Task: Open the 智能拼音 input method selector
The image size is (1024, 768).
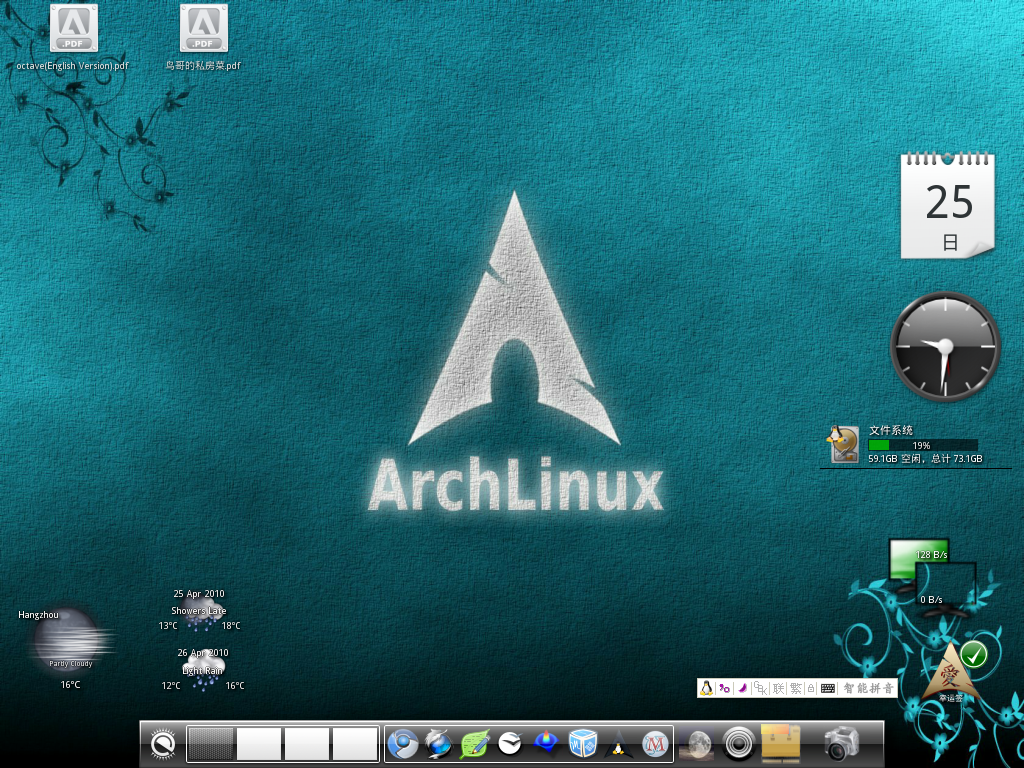Action: coord(868,688)
